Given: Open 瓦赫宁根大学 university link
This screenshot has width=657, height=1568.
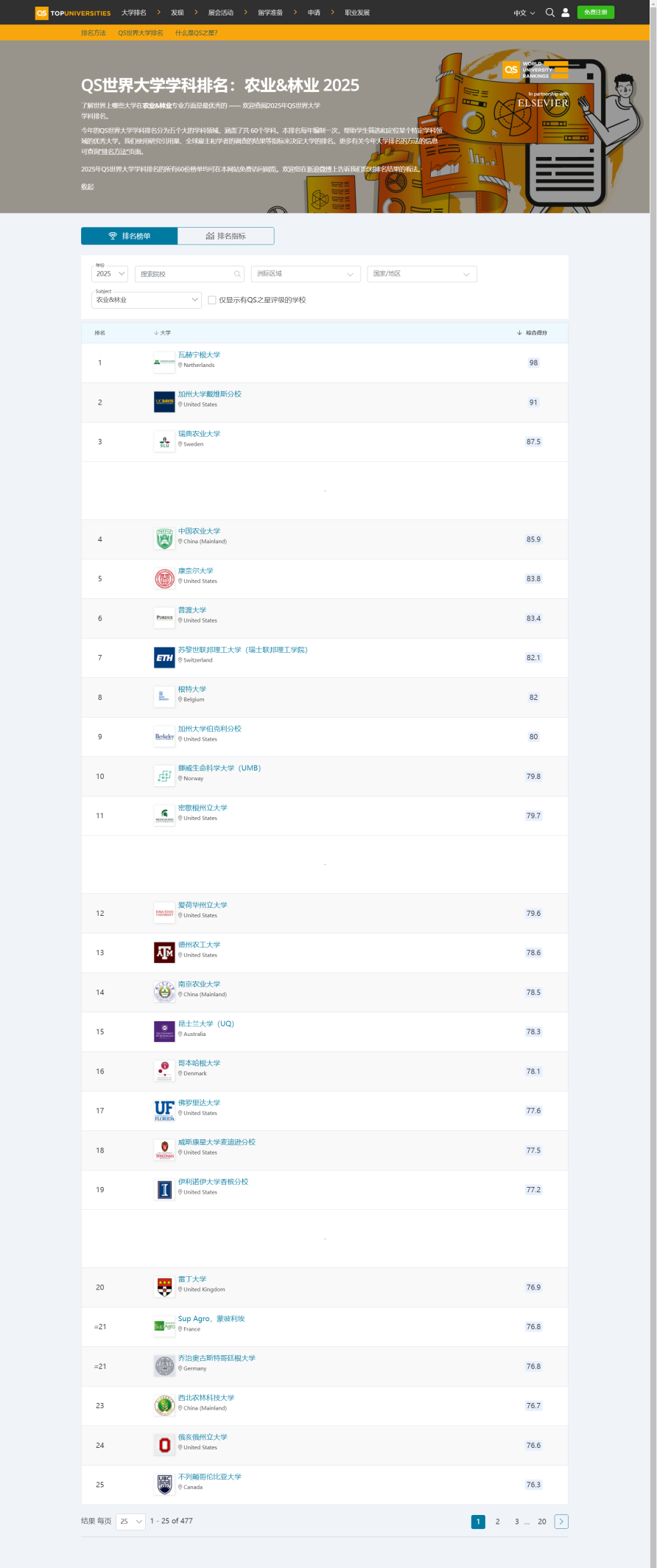Looking at the screenshot, I should (x=199, y=354).
